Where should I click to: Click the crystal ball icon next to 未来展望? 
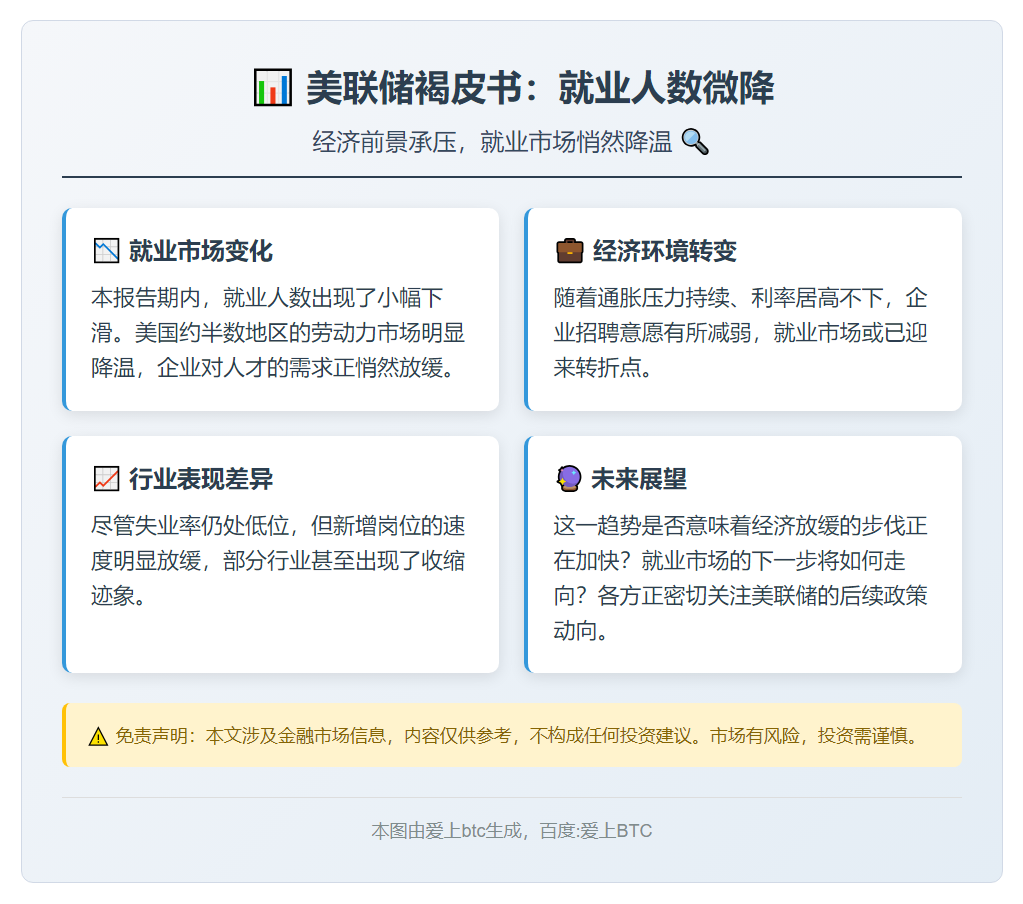coord(570,478)
